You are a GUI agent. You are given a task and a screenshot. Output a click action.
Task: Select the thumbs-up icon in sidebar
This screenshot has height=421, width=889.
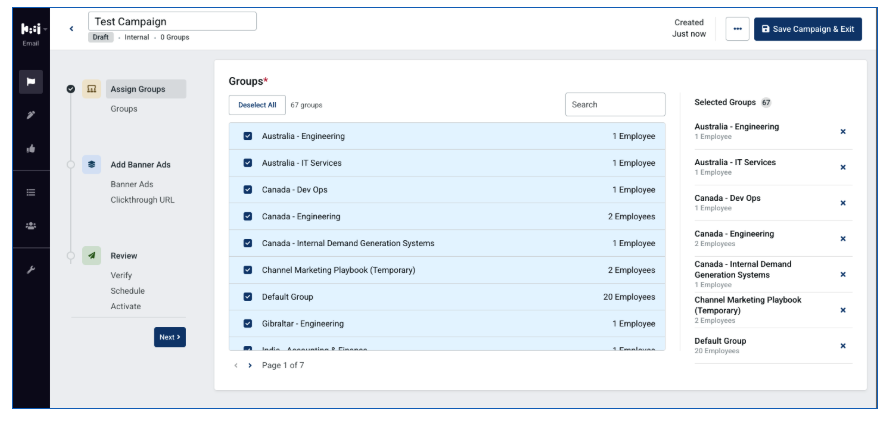click(31, 148)
